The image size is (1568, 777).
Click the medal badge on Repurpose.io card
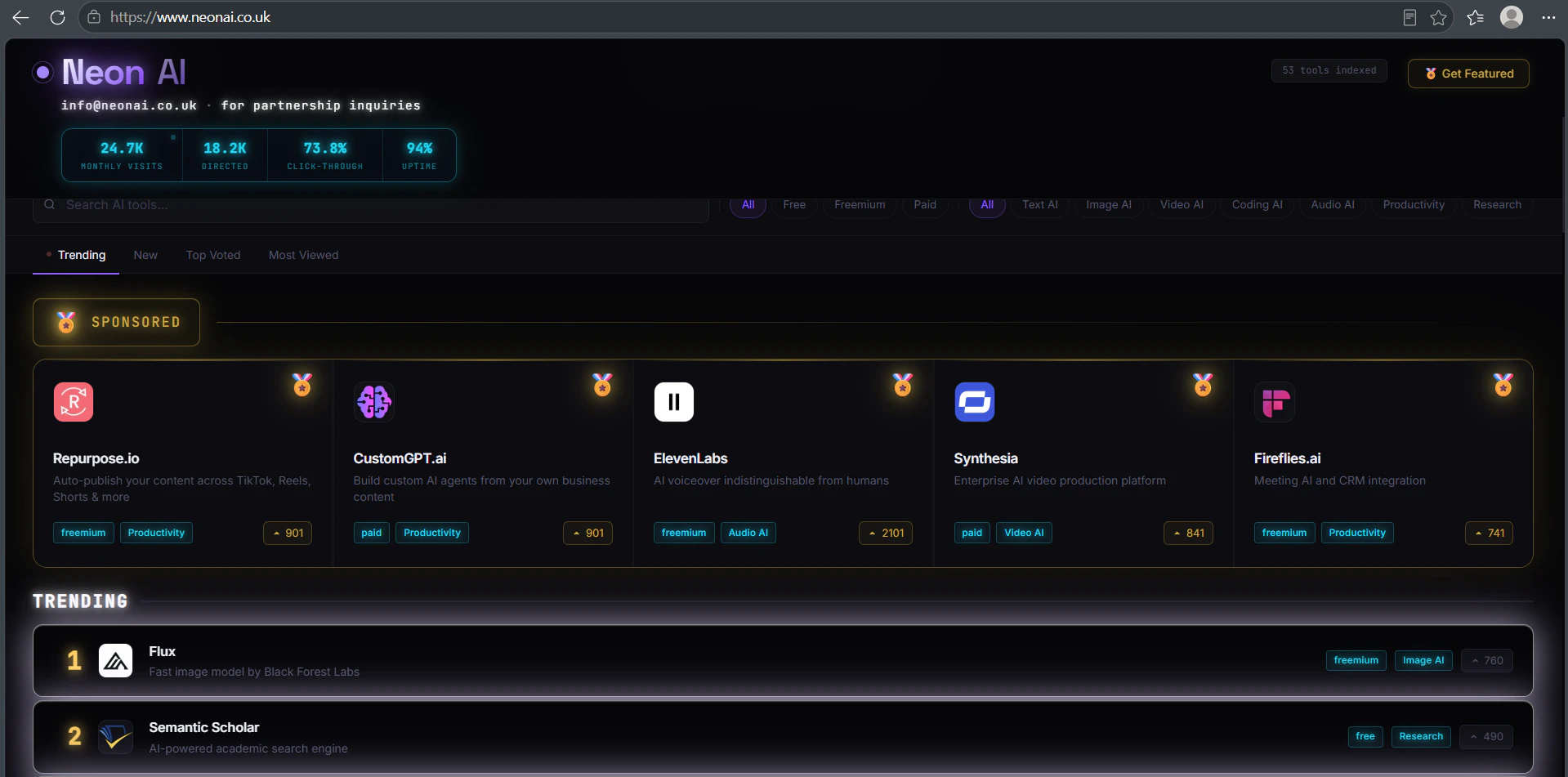click(x=302, y=385)
